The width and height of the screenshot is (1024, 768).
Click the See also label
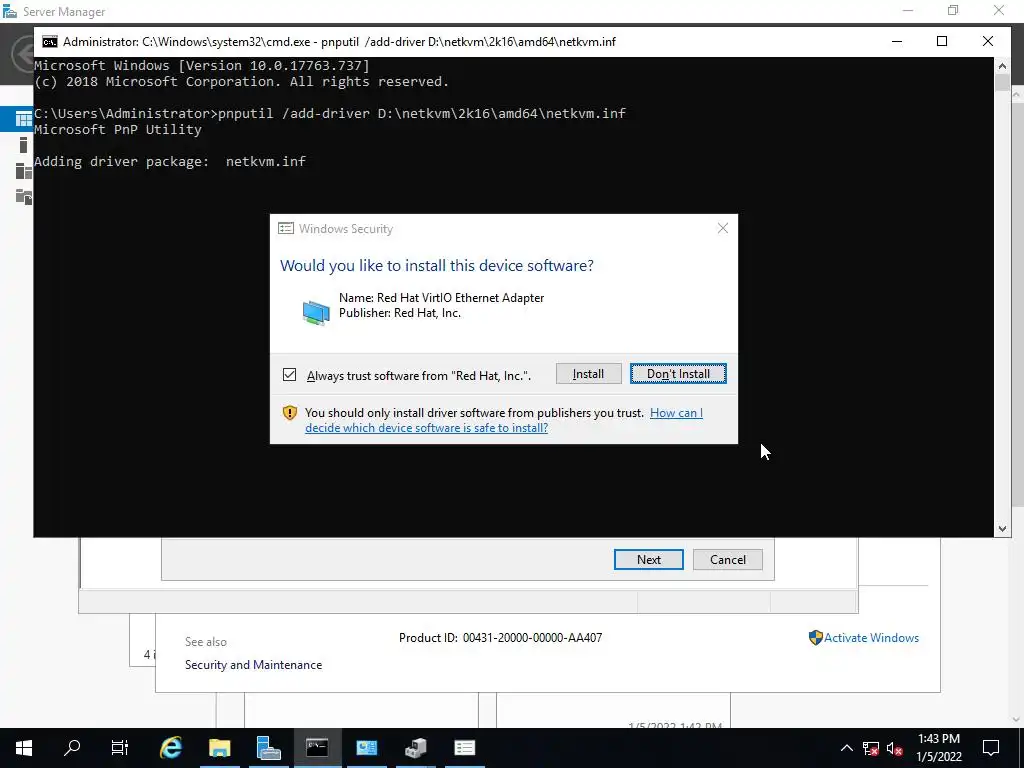pos(206,641)
